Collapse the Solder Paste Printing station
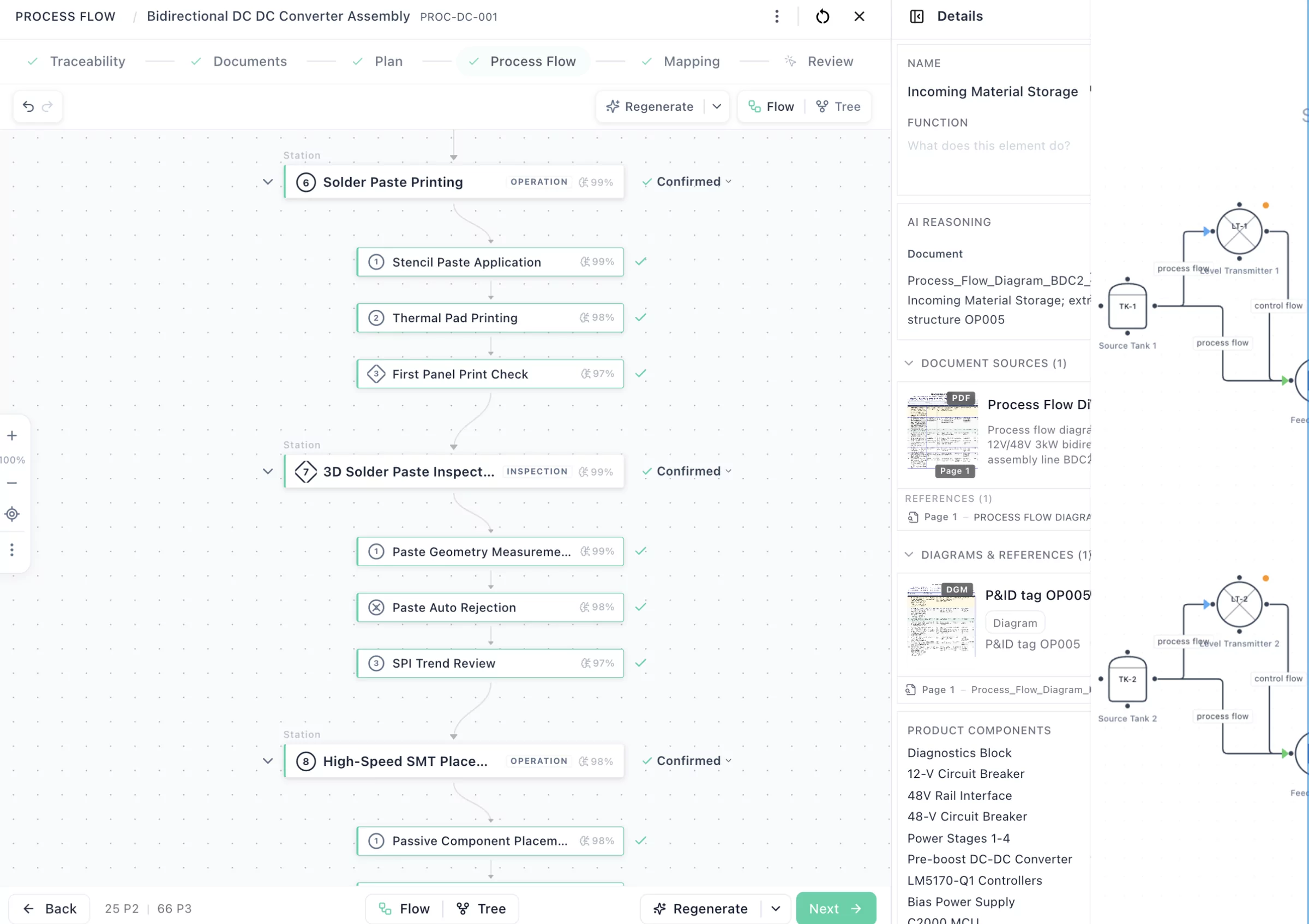Viewport: 1309px width, 924px height. coord(267,182)
